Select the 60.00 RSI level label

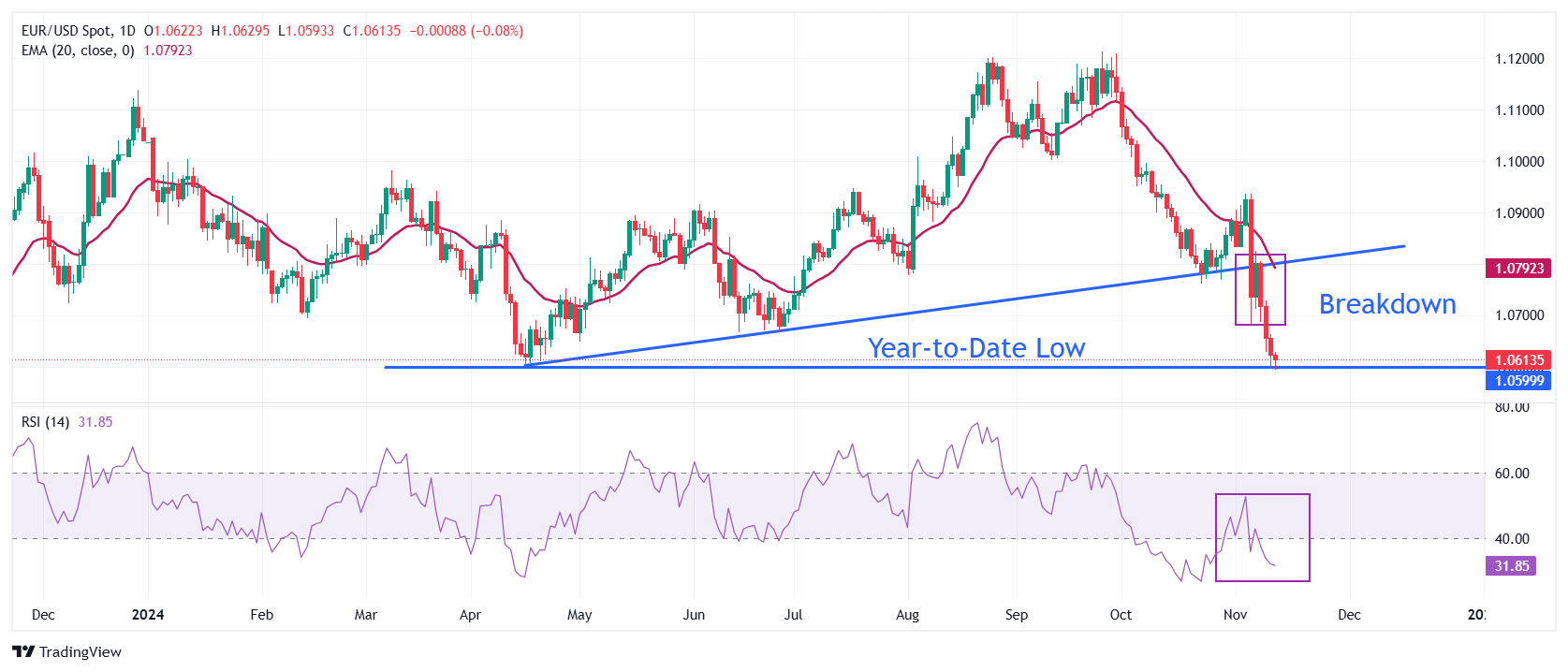coord(1511,474)
